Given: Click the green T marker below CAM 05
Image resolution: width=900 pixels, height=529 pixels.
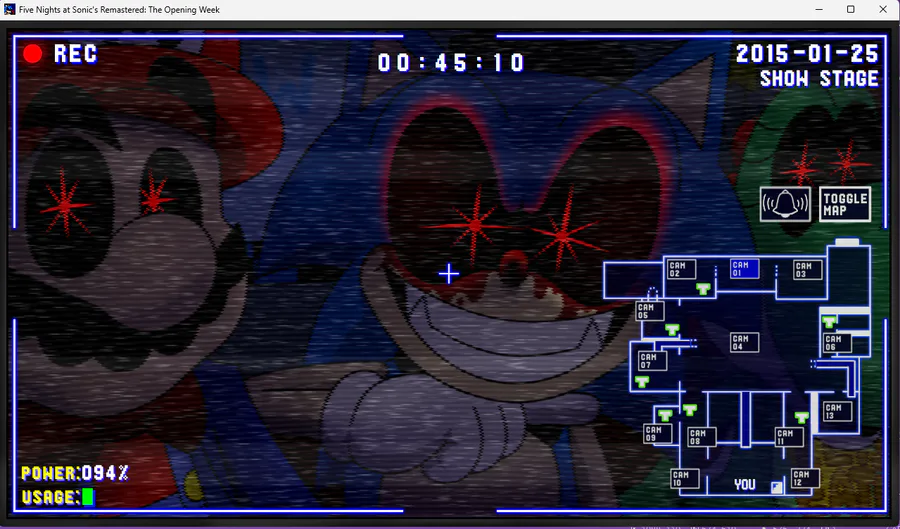Looking at the screenshot, I should click(672, 329).
